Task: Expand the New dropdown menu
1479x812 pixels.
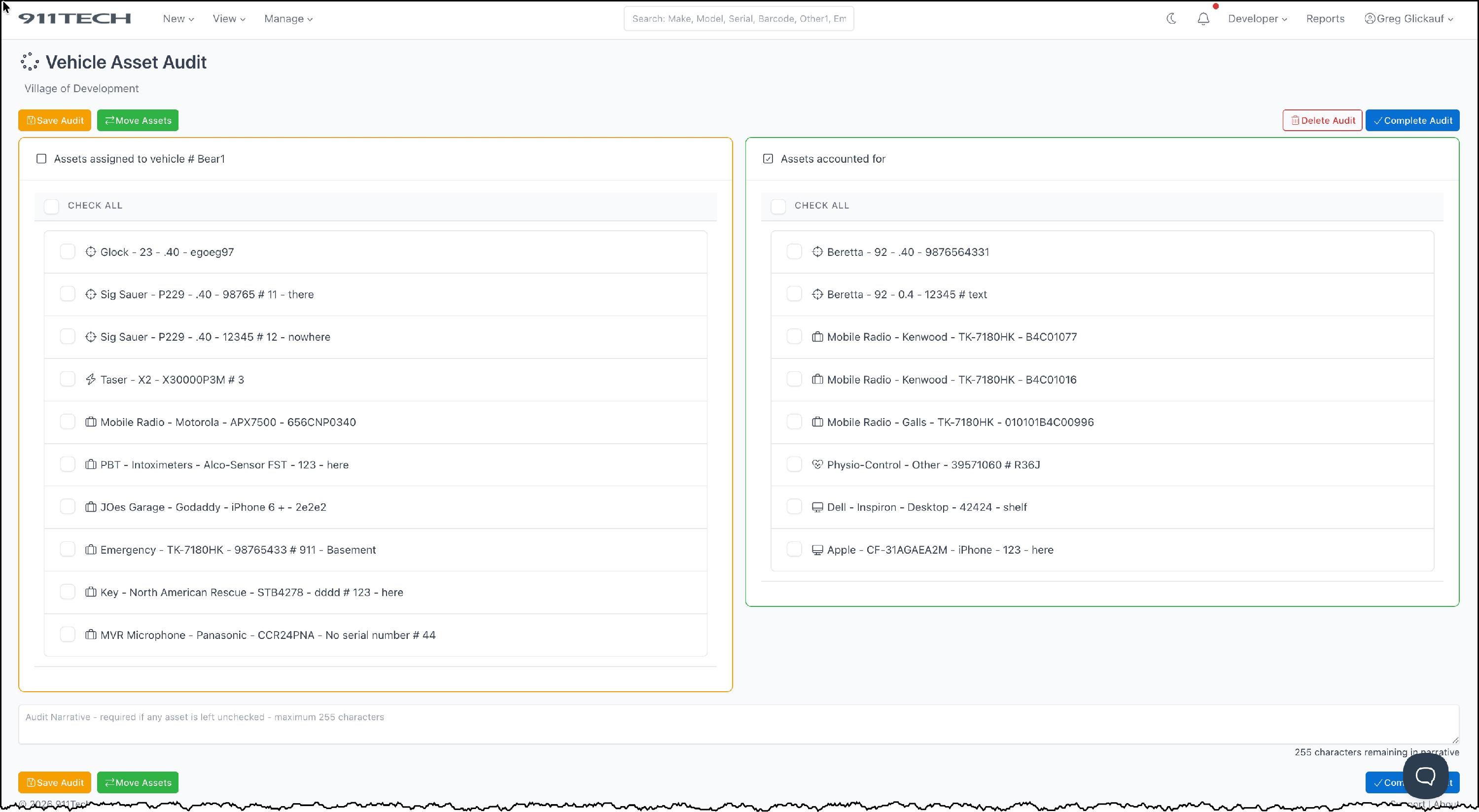Action: (178, 18)
